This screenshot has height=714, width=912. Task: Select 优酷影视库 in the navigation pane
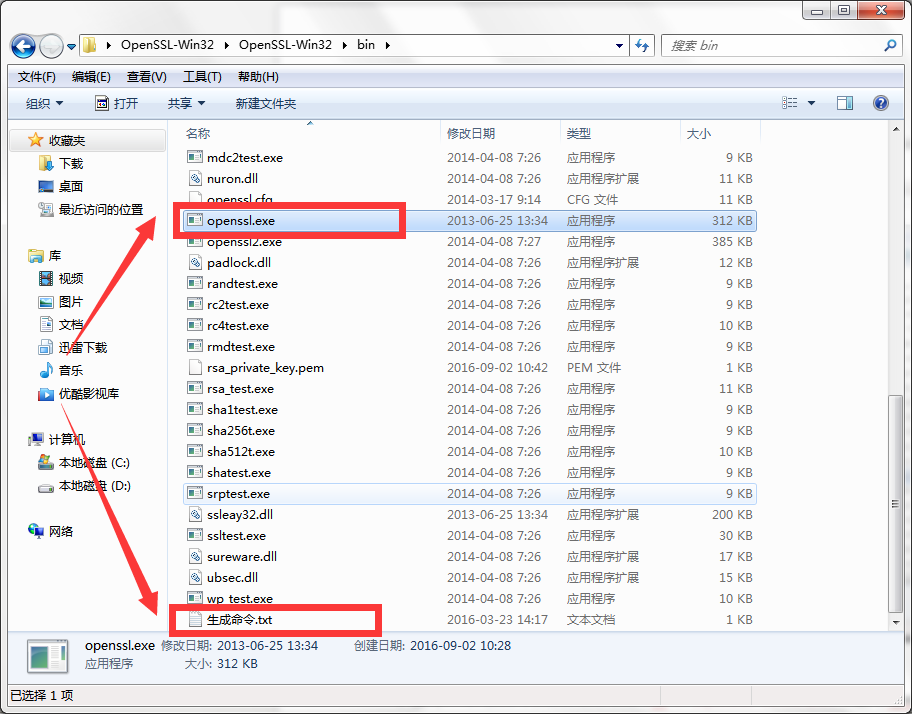[88, 394]
